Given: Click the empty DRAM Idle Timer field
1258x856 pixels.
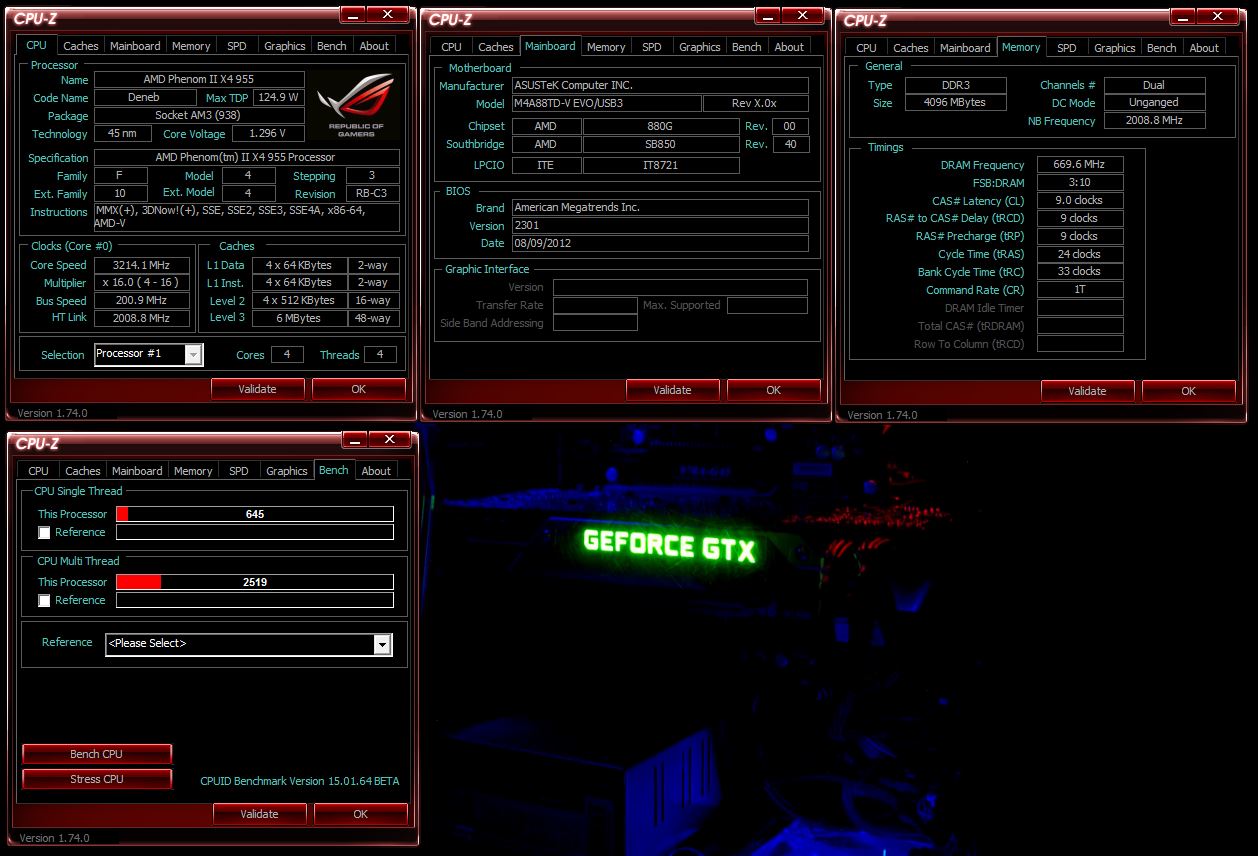Looking at the screenshot, I should (1080, 308).
